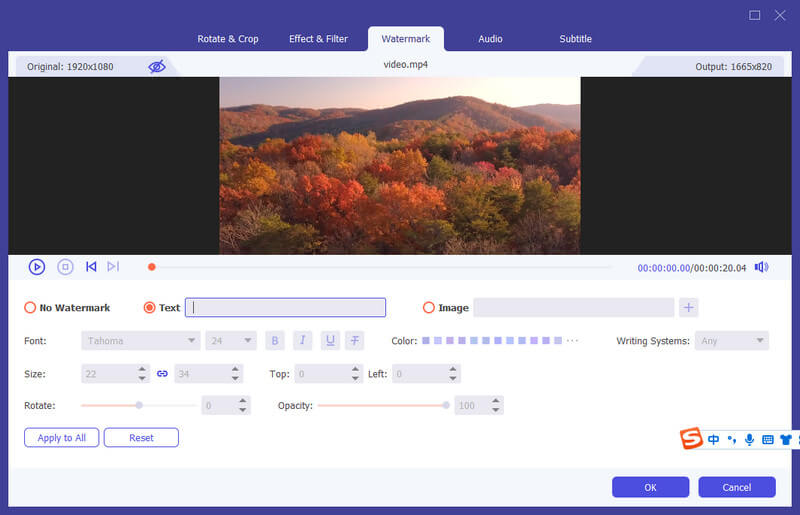800x515 pixels.
Task: Focus the watermark text input
Action: (x=285, y=307)
